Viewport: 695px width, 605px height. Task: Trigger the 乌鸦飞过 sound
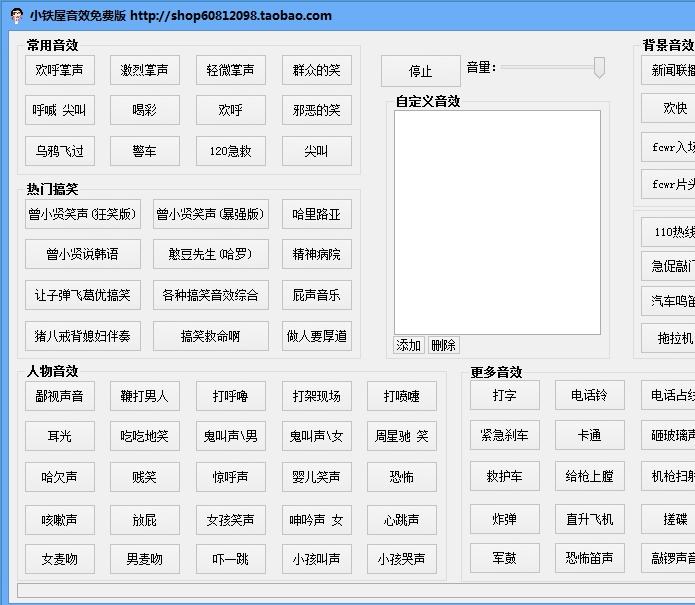[x=60, y=151]
